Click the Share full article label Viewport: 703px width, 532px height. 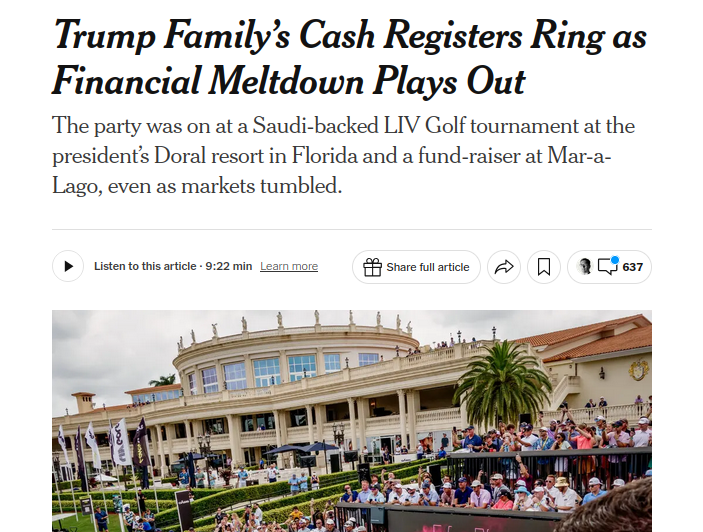click(428, 267)
